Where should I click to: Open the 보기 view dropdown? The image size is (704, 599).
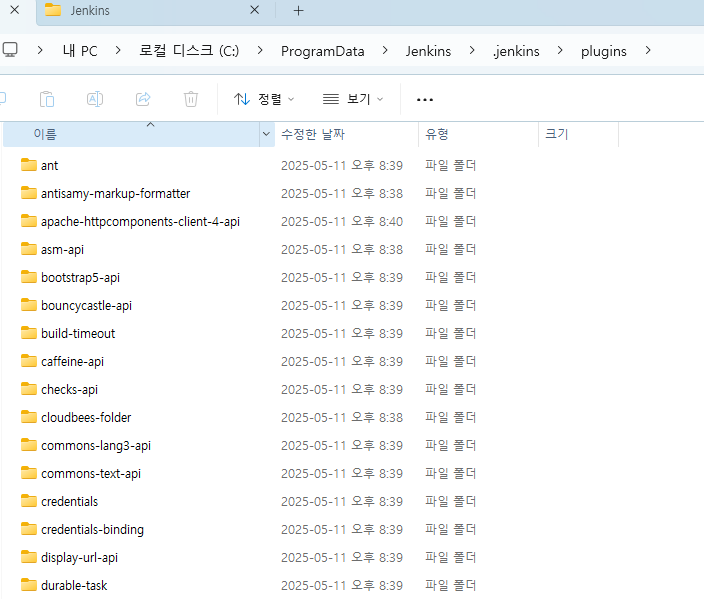(353, 99)
